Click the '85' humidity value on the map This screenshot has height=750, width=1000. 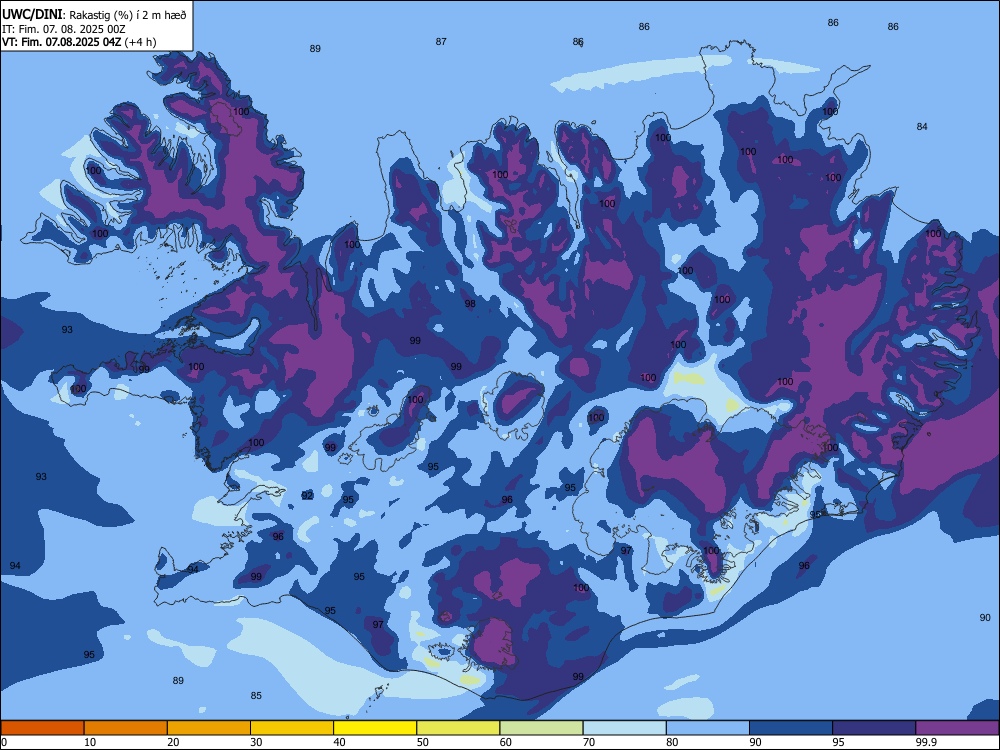256,696
